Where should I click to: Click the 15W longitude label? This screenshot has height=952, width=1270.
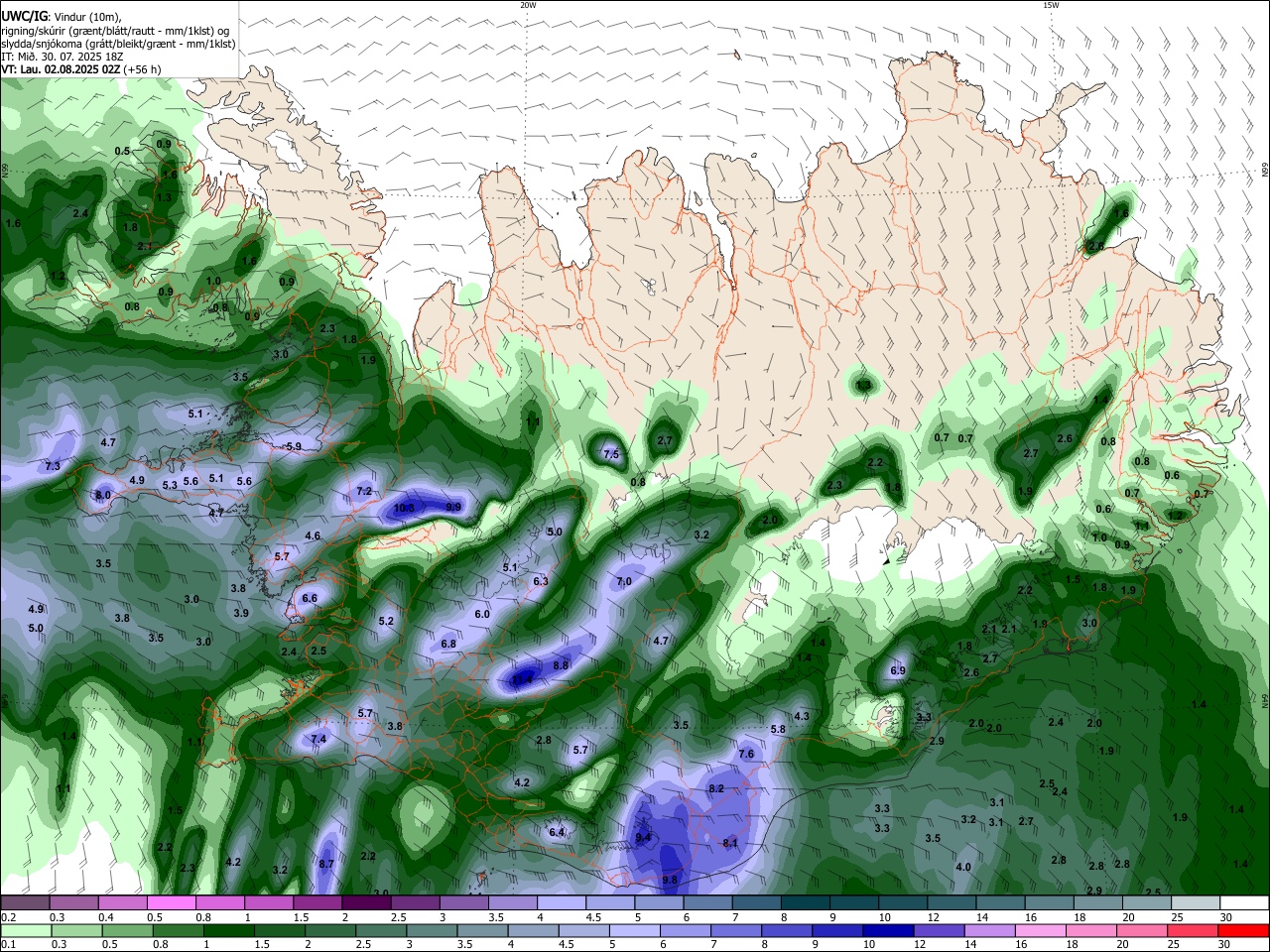click(x=1051, y=5)
